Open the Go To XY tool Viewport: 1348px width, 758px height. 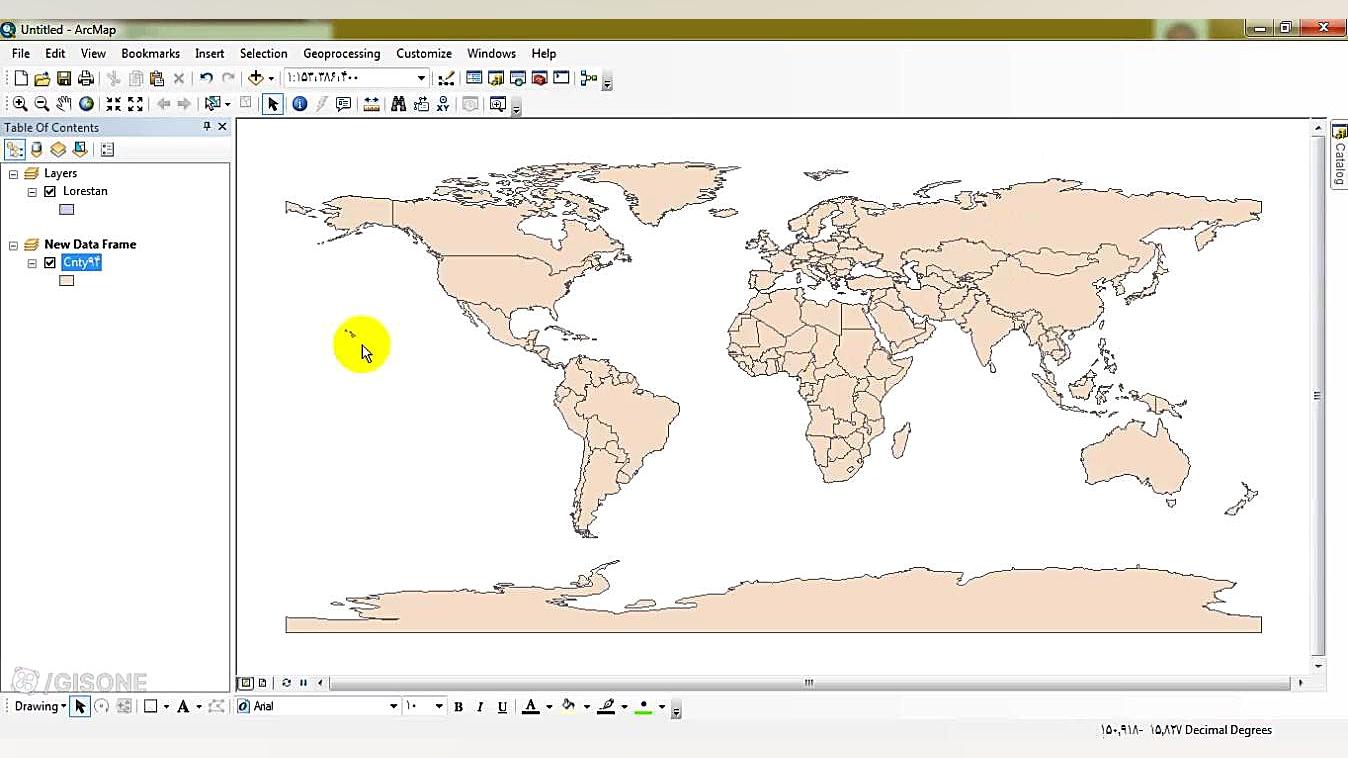click(443, 103)
